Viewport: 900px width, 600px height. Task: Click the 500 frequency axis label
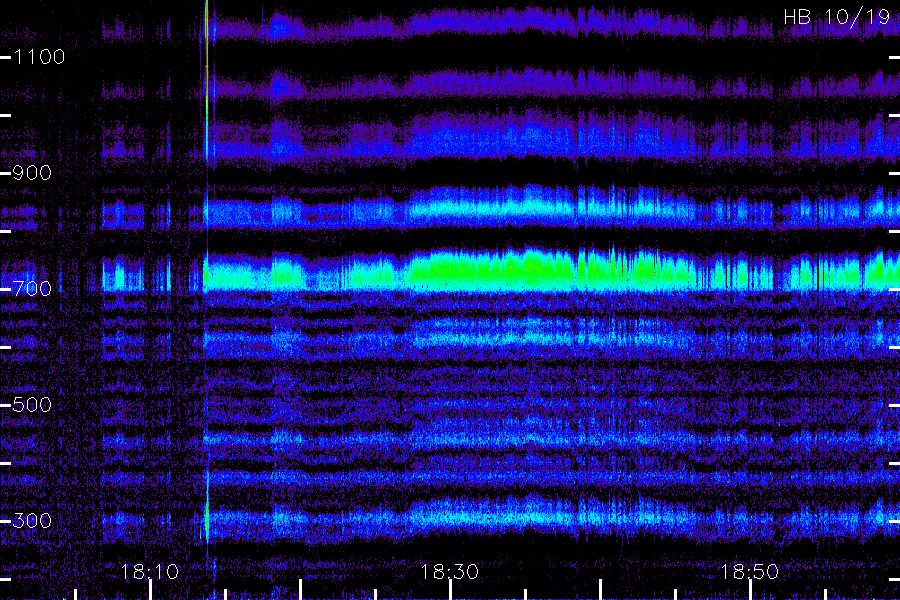click(x=32, y=405)
